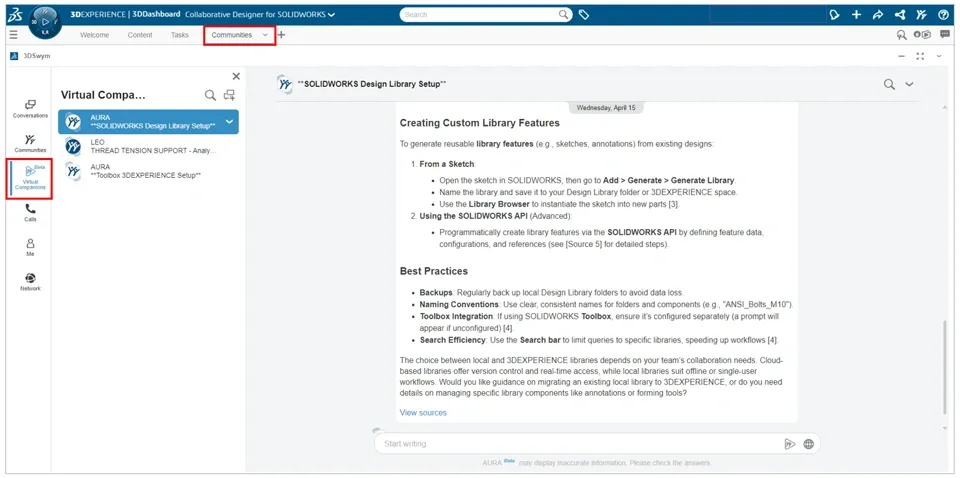Open the 3DSwym widget menu chevron
Viewport: 960px width, 478px height.
[x=939, y=56]
